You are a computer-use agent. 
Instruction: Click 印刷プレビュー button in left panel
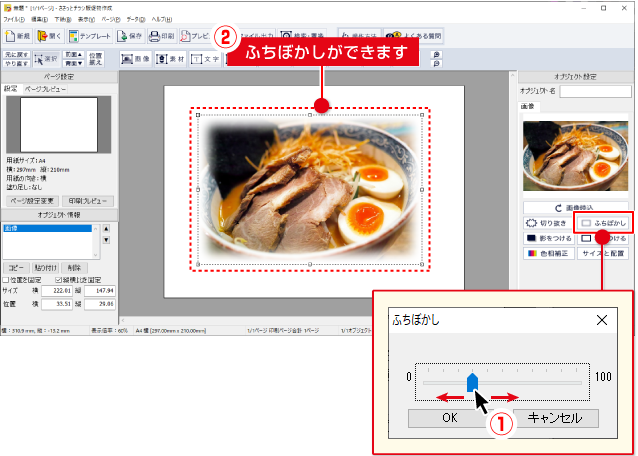[x=87, y=201]
